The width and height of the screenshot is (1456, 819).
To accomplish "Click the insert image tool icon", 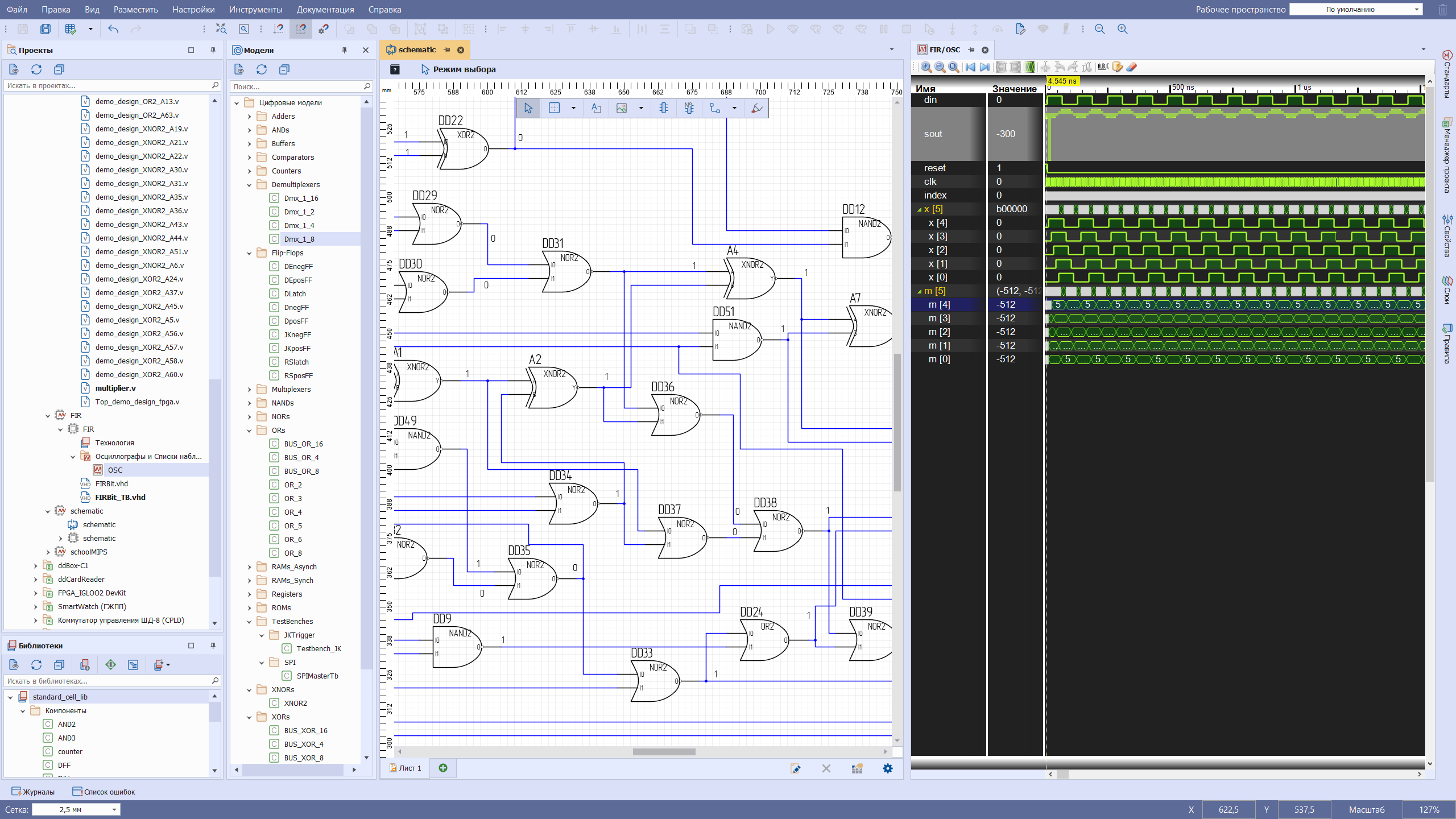I will coord(622,108).
